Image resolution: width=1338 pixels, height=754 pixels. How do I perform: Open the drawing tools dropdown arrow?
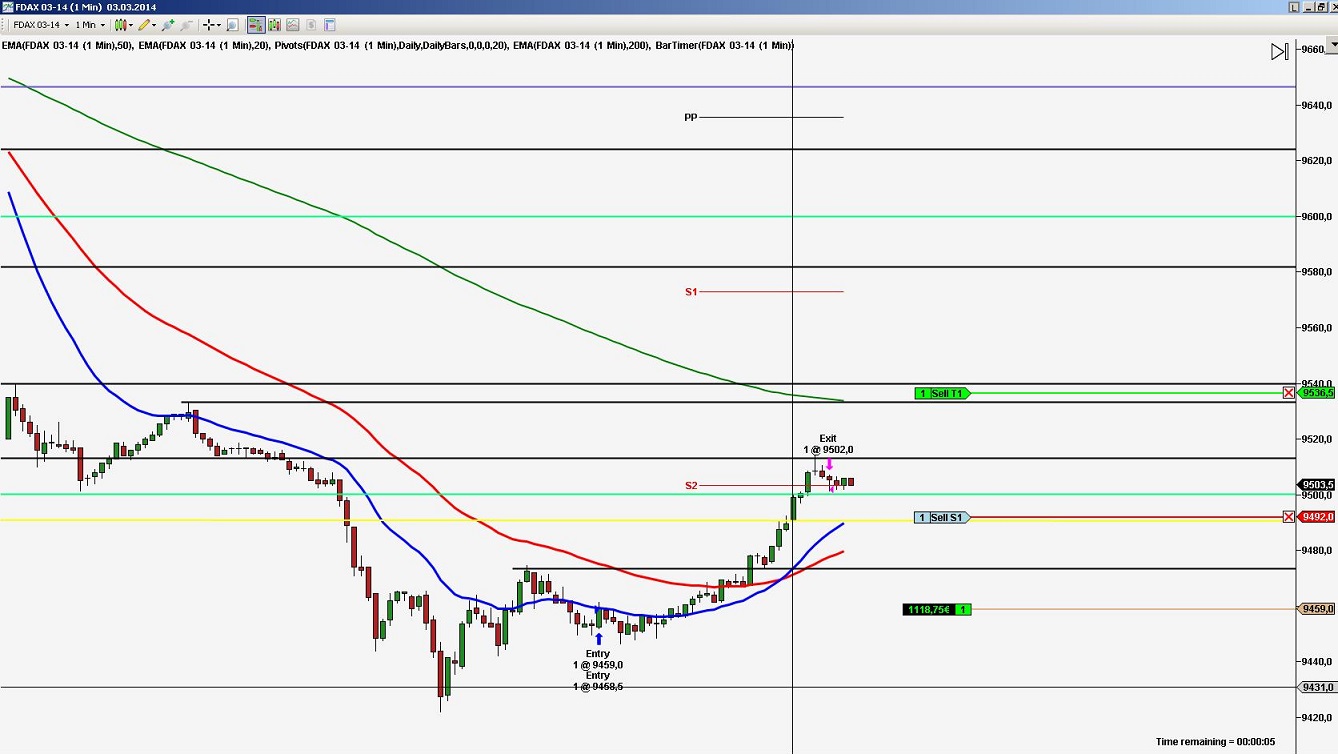[153, 25]
